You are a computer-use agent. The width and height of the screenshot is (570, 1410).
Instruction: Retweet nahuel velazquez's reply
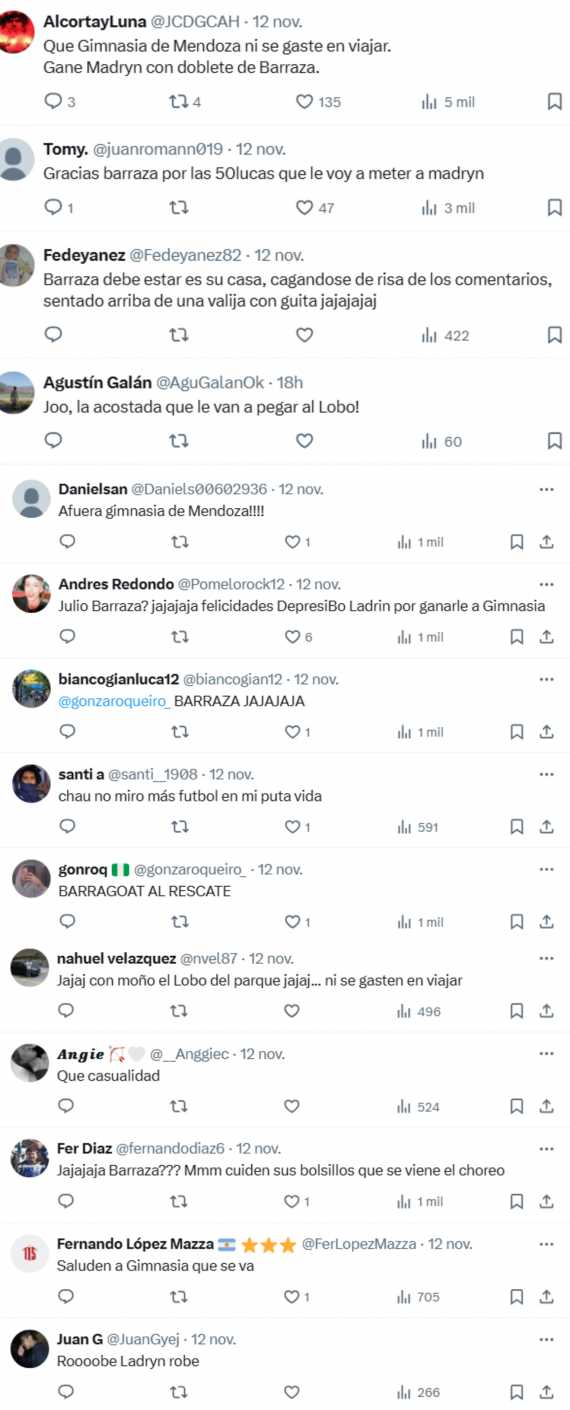(179, 1011)
